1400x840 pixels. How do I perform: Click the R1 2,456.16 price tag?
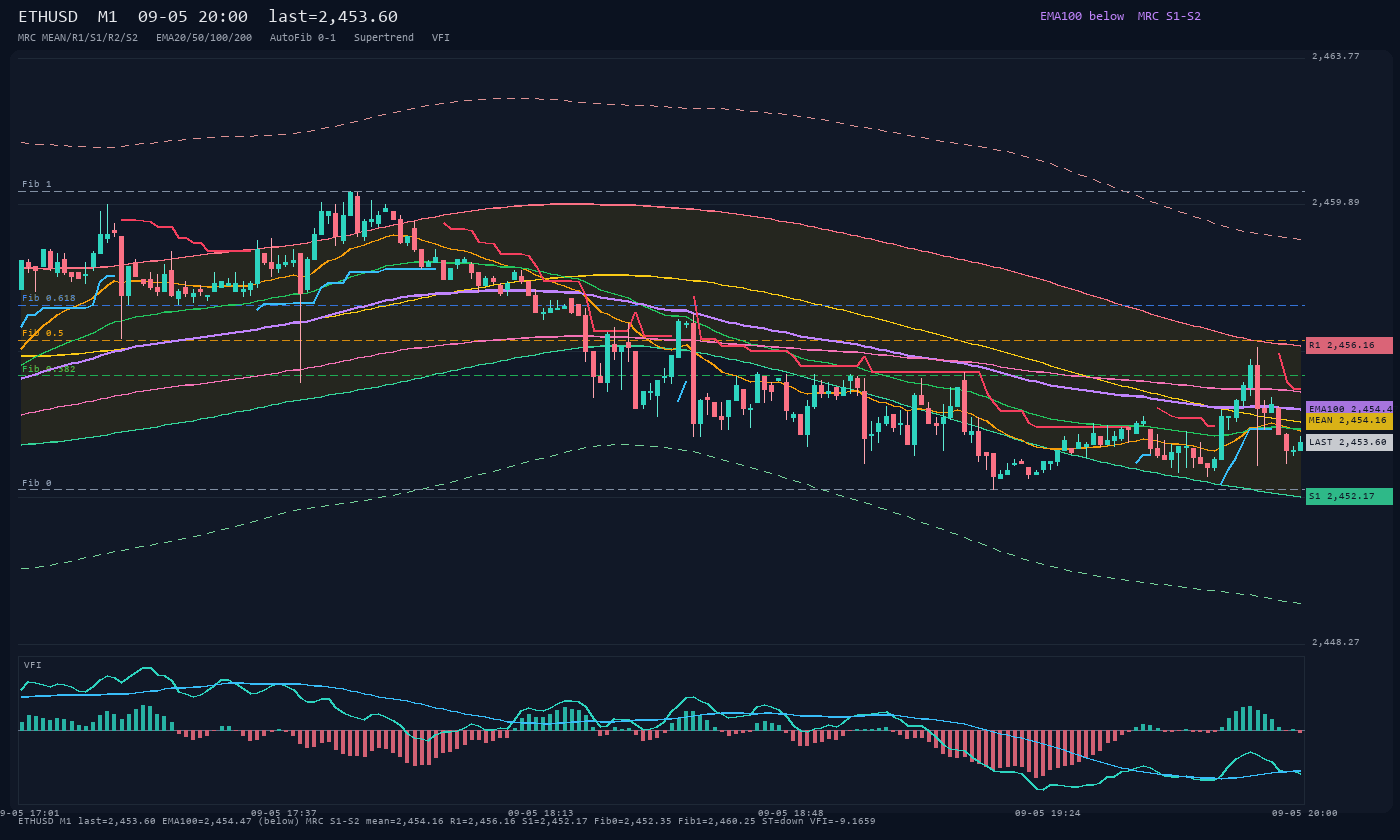[1349, 345]
